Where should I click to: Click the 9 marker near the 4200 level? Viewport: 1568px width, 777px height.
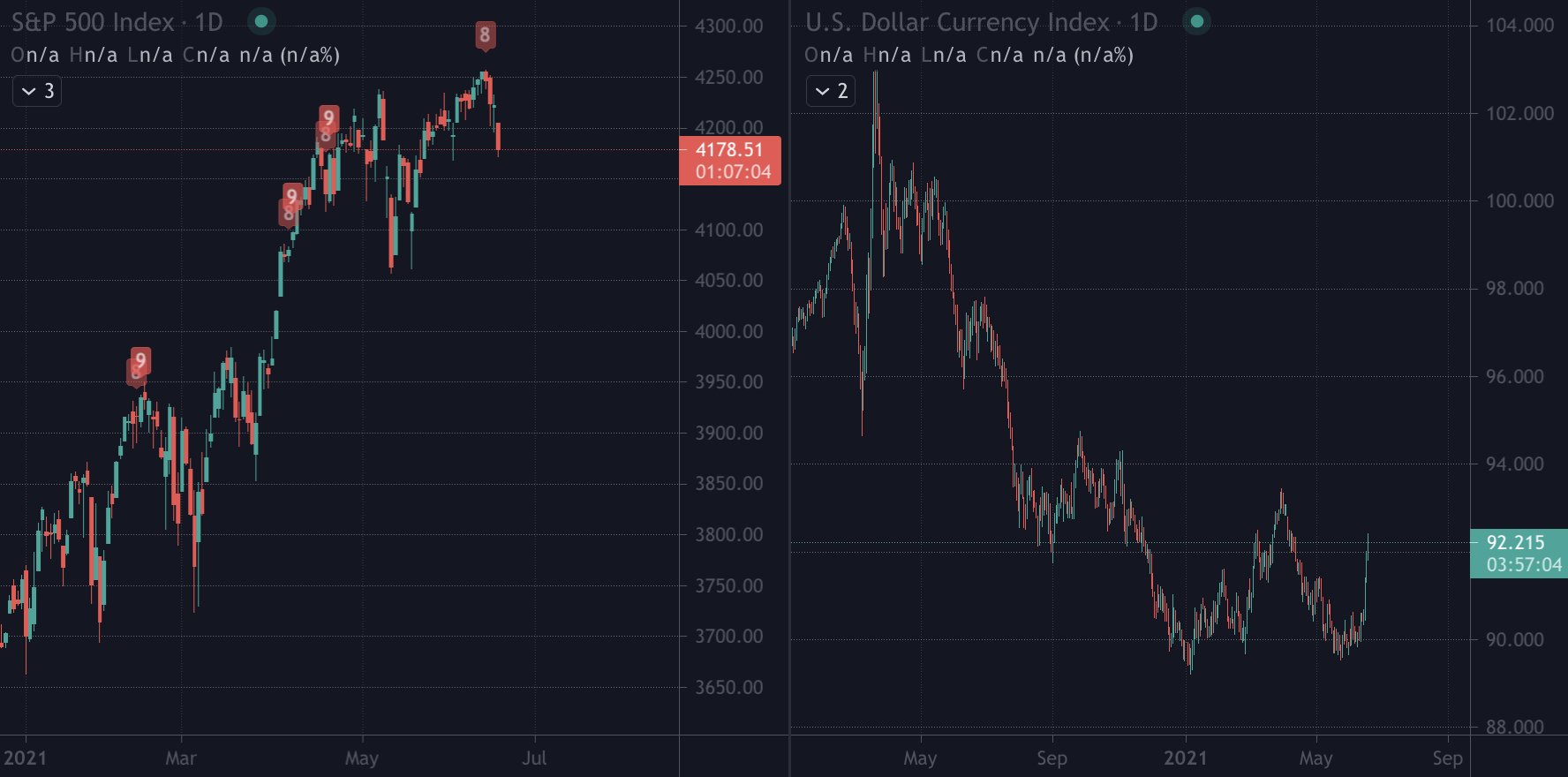328,117
